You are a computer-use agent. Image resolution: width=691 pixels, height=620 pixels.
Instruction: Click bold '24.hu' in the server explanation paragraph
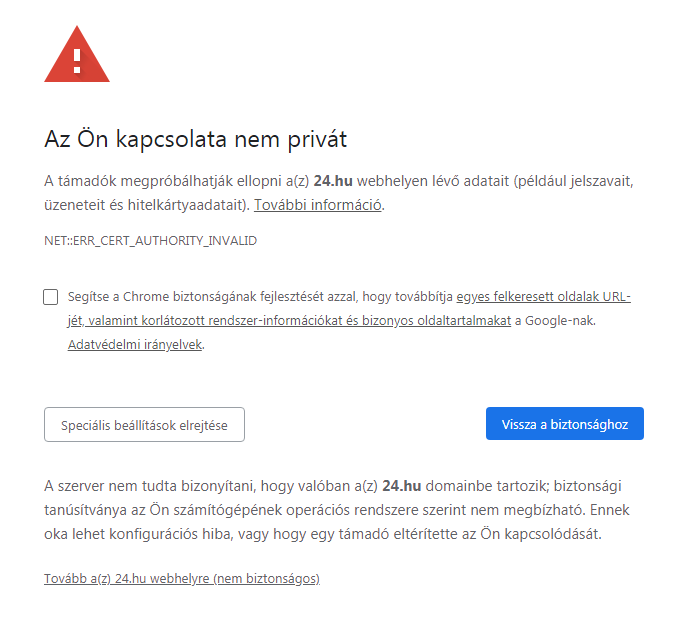pos(401,486)
